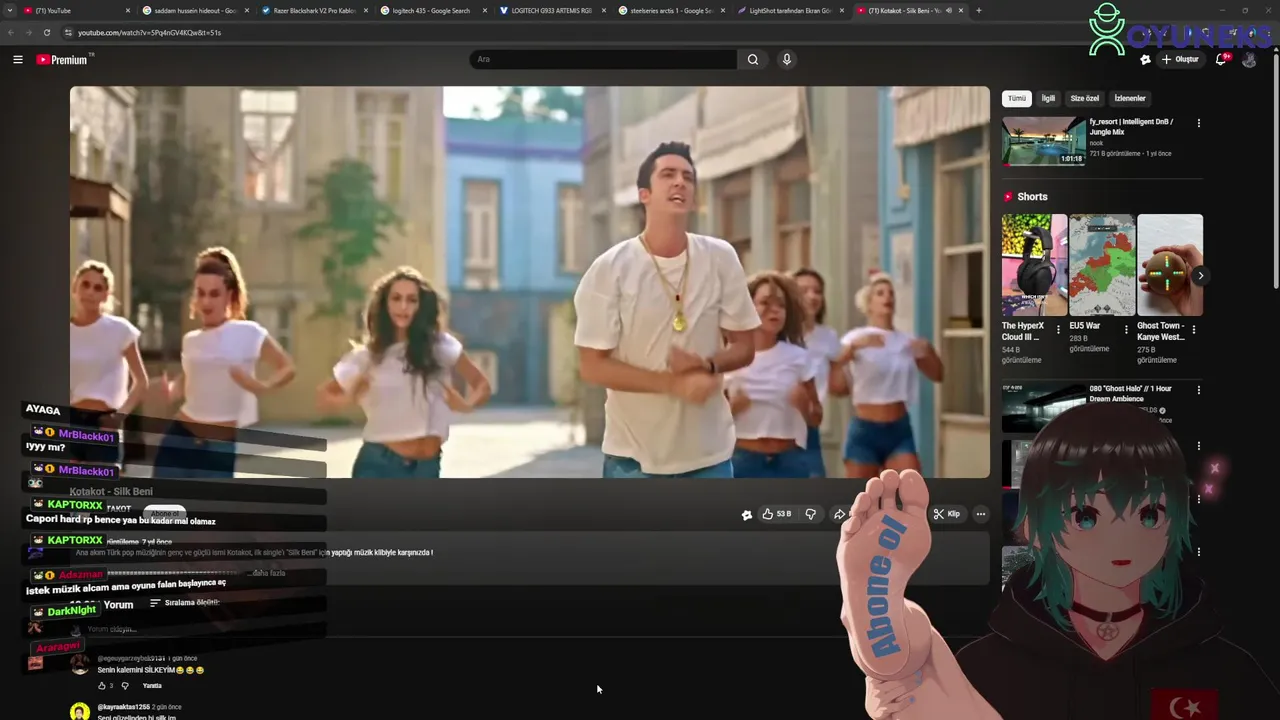Select the Size özel filter chip
1280x720 pixels.
(1085, 98)
